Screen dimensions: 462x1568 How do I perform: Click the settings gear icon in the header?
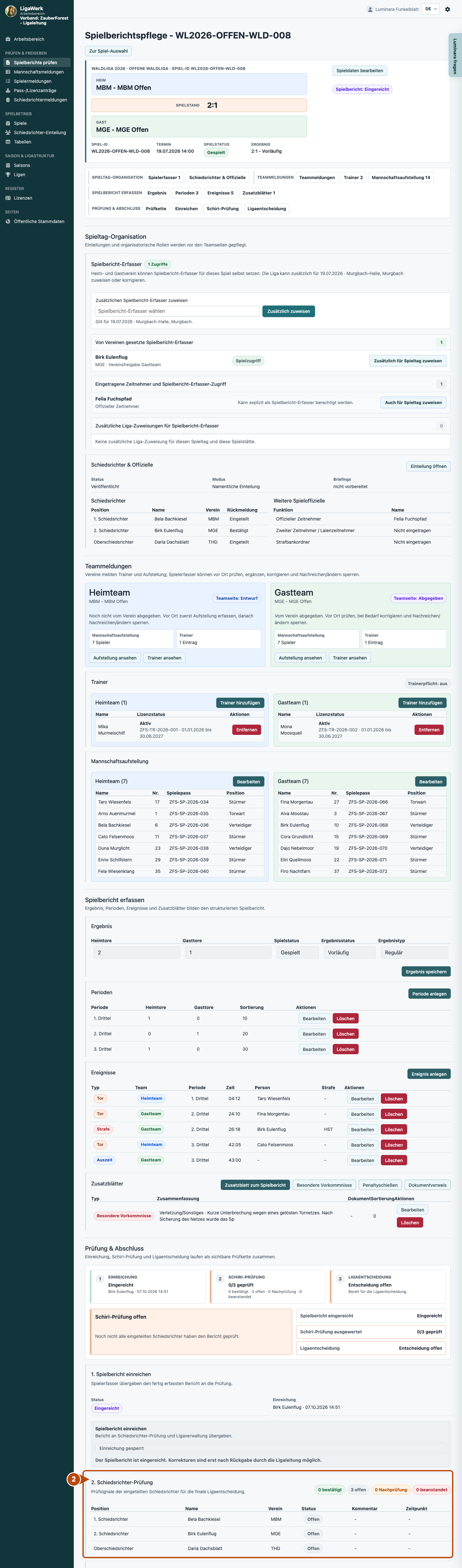(x=447, y=9)
